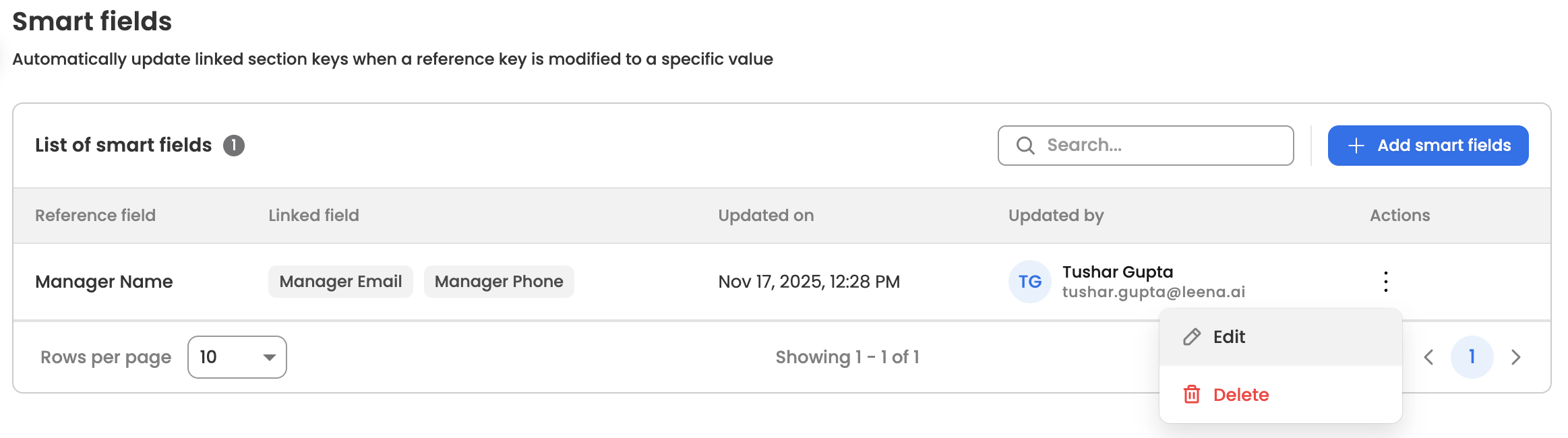1568x438 pixels.
Task: Click the Manager Email tag
Action: coord(340,282)
